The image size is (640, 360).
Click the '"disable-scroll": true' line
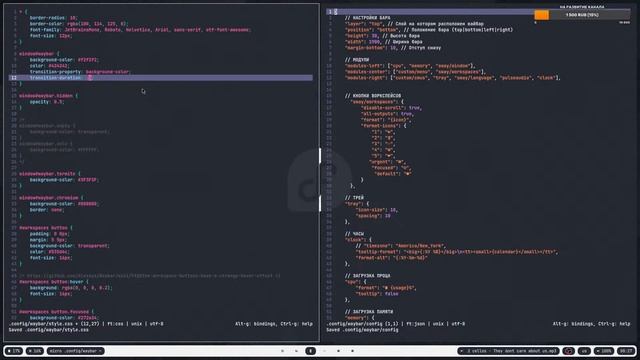(391, 108)
